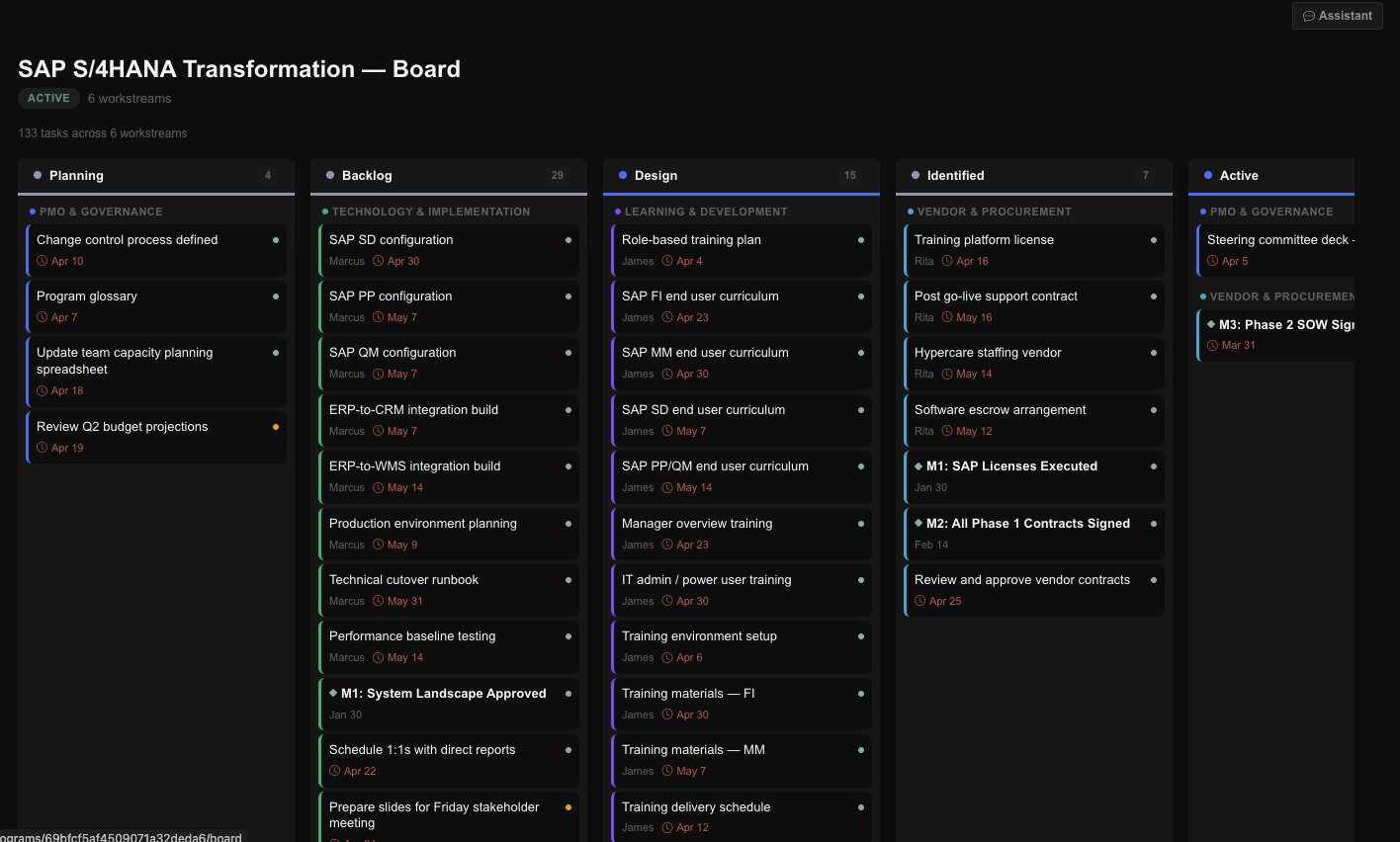This screenshot has width=1400, height=842.
Task: Click clock icon next to Apr 10 due date
Action: [42, 261]
